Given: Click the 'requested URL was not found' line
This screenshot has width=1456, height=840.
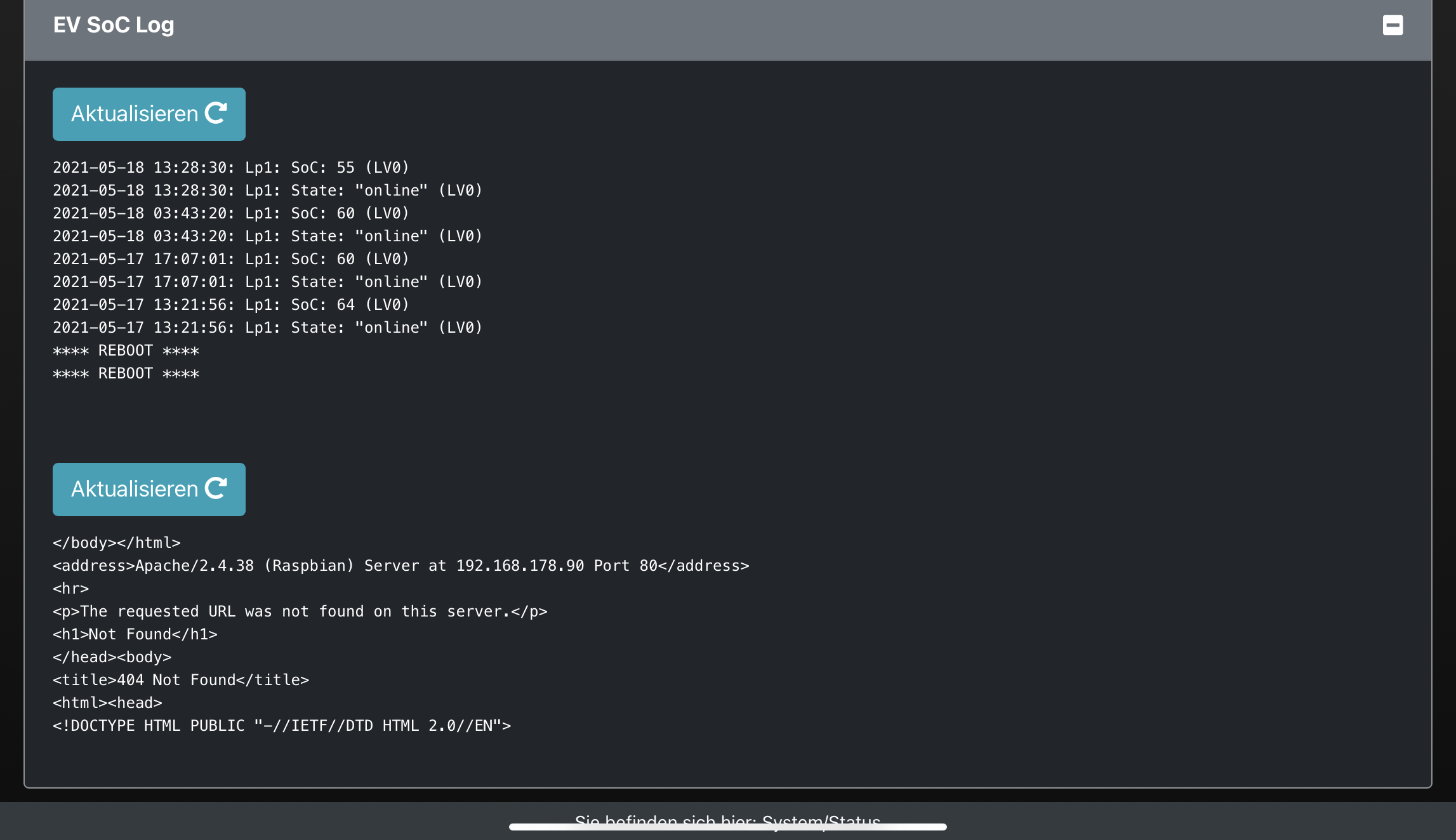Looking at the screenshot, I should click(300, 611).
